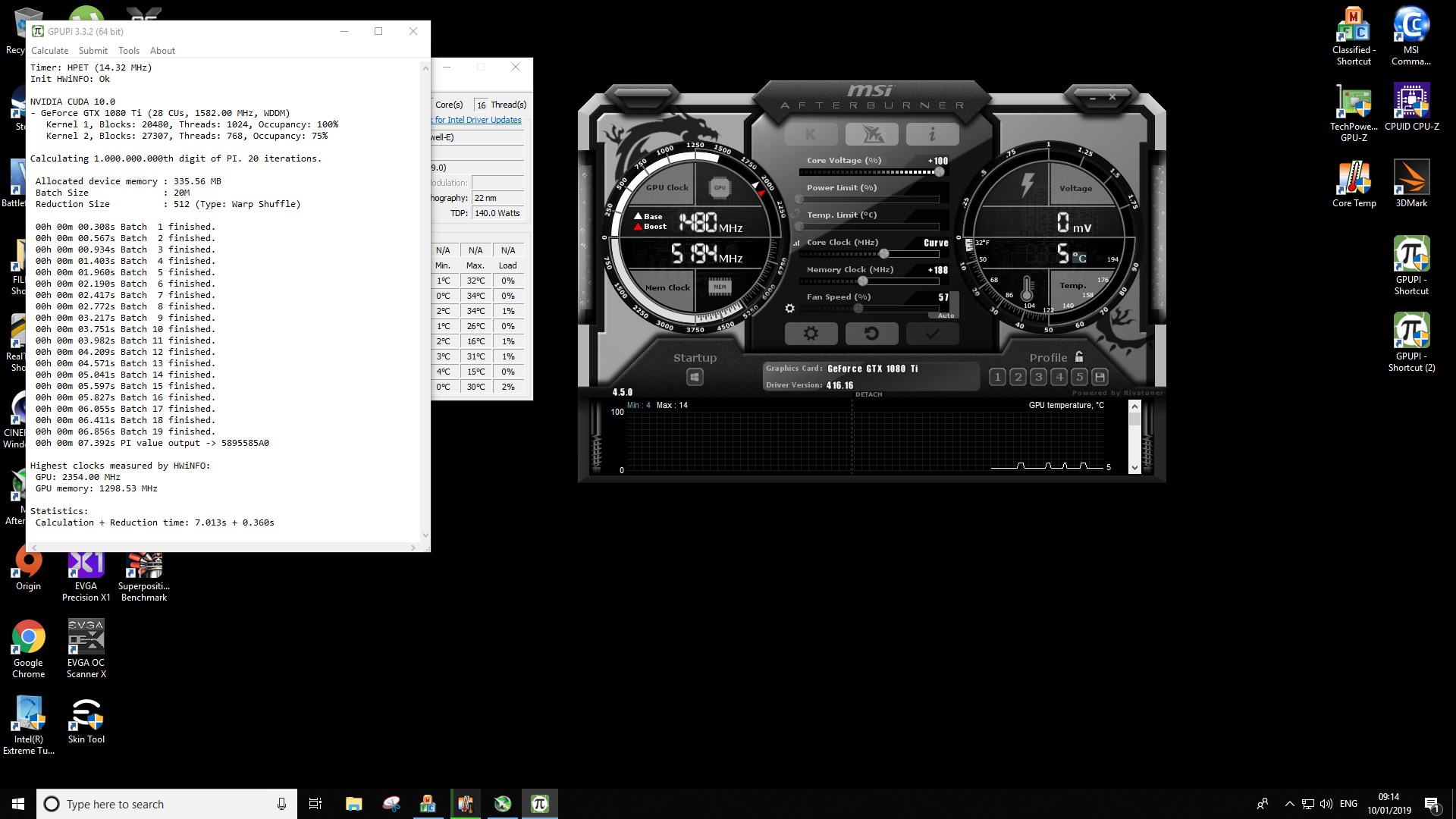Image resolution: width=1456 pixels, height=819 pixels.
Task: Select 3DMark desktop icon
Action: (1411, 184)
